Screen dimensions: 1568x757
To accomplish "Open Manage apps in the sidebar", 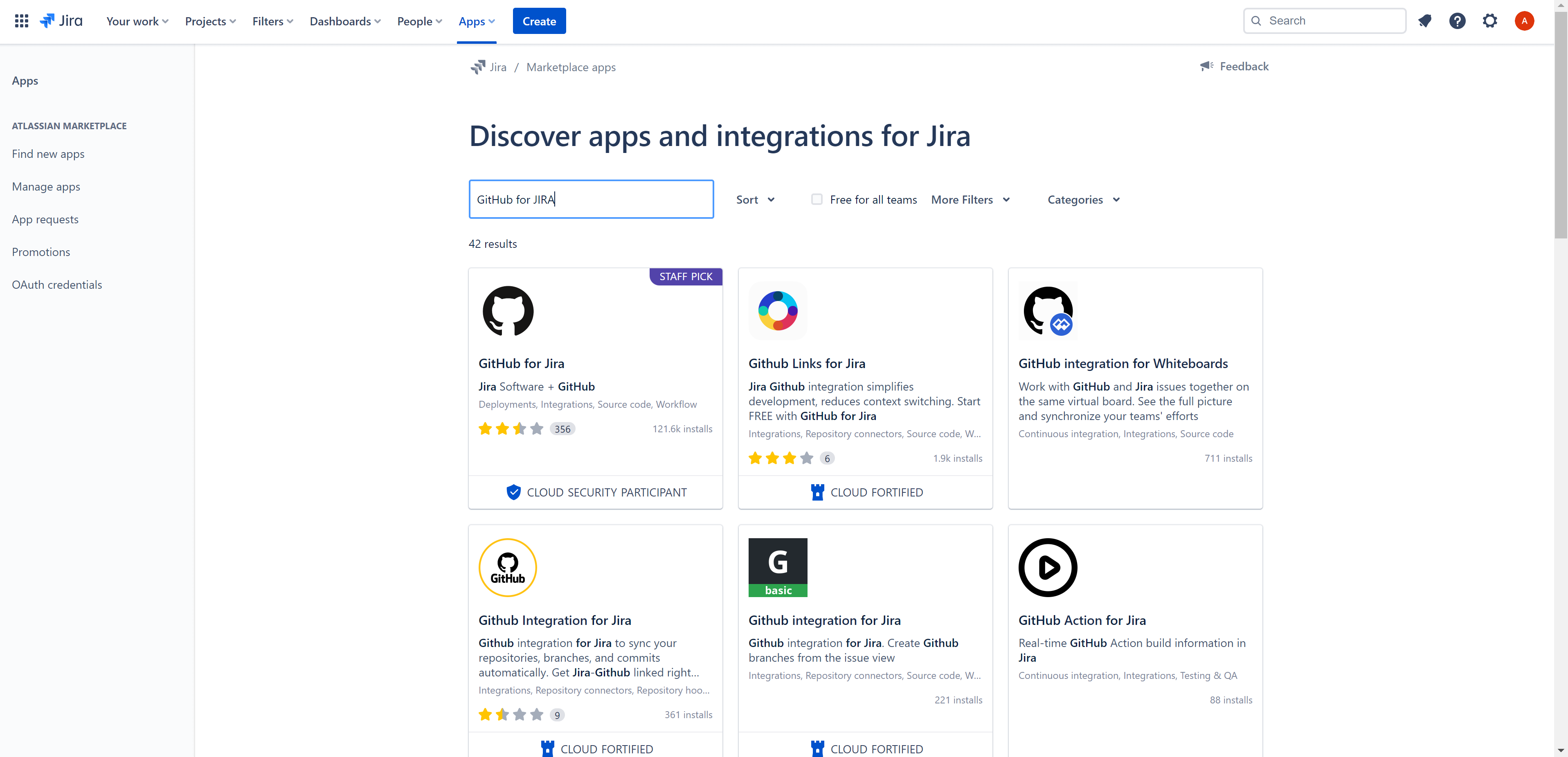I will [46, 186].
